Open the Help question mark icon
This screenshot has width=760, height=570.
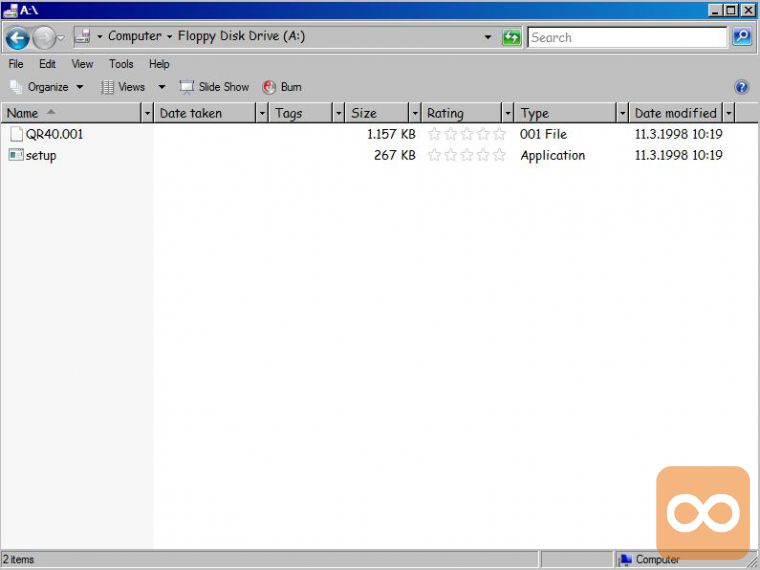tap(741, 87)
